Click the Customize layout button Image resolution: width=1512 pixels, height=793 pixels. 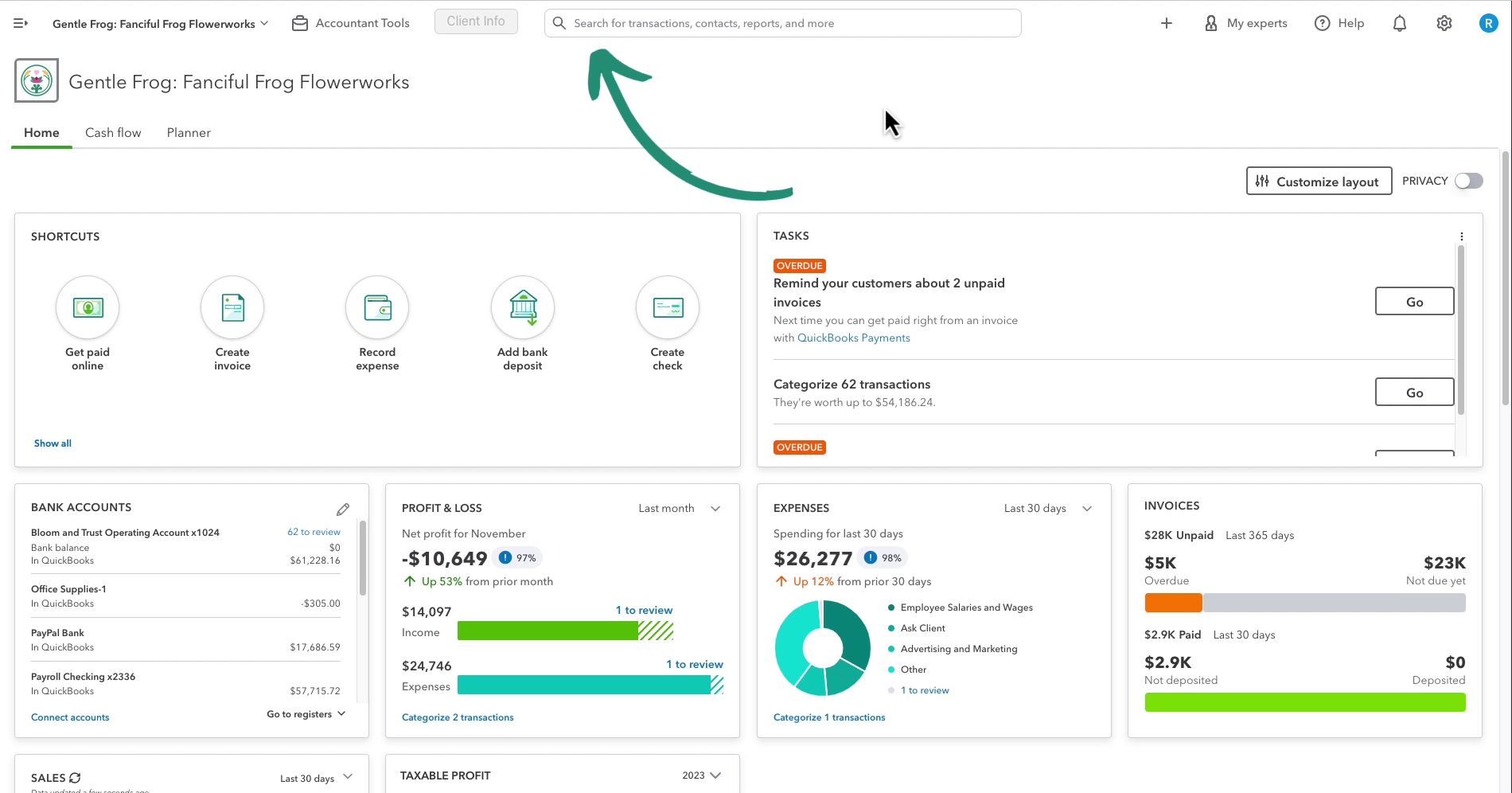(x=1319, y=181)
